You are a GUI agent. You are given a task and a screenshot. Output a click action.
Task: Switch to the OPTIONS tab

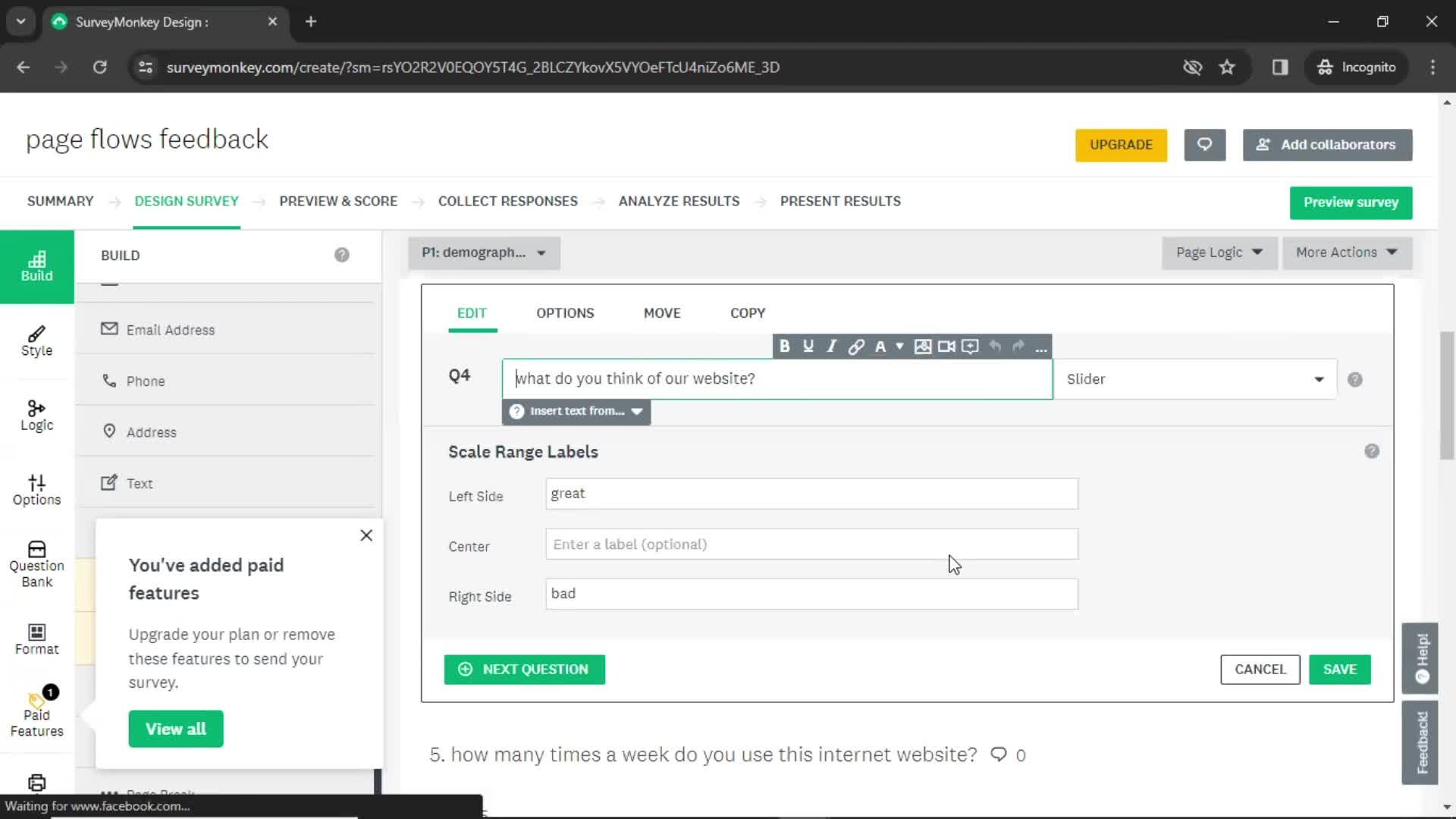(565, 312)
